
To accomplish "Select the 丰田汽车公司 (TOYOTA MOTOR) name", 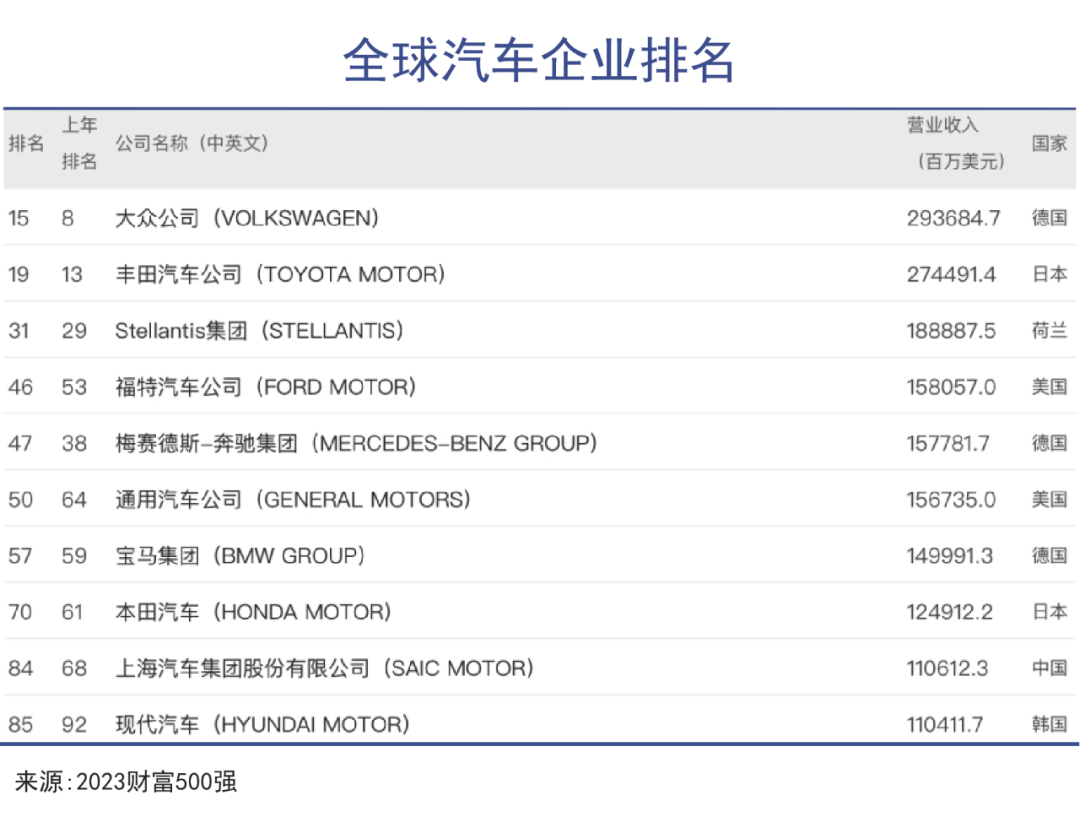I will click(280, 274).
